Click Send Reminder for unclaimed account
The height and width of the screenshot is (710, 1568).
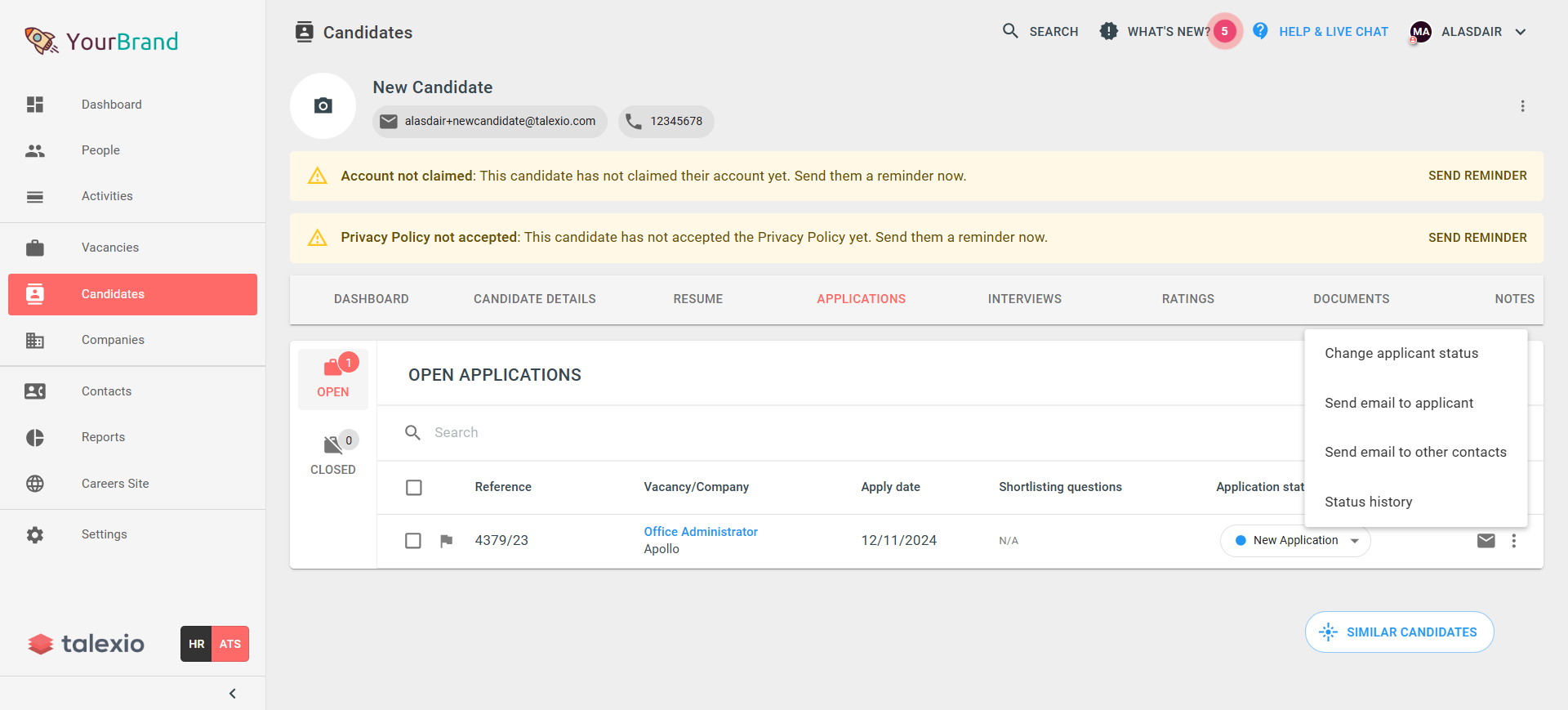point(1477,176)
